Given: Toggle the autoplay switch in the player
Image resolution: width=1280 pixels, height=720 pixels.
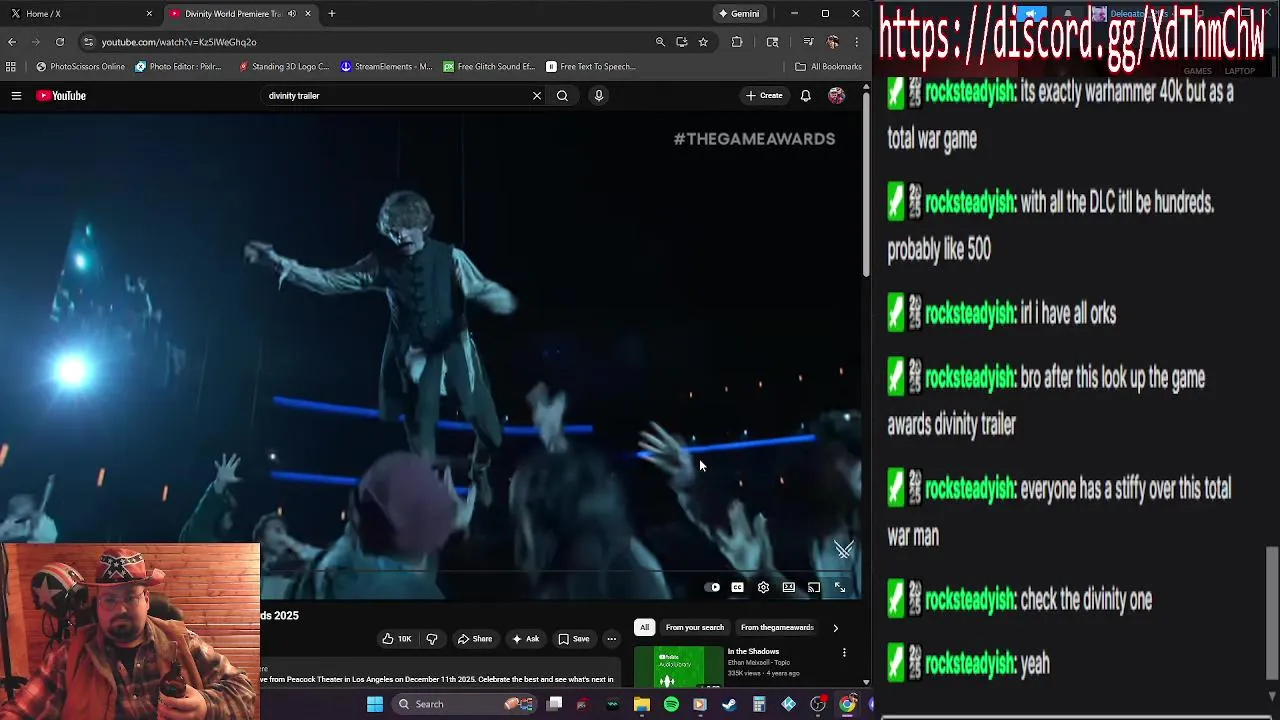Looking at the screenshot, I should (x=712, y=588).
